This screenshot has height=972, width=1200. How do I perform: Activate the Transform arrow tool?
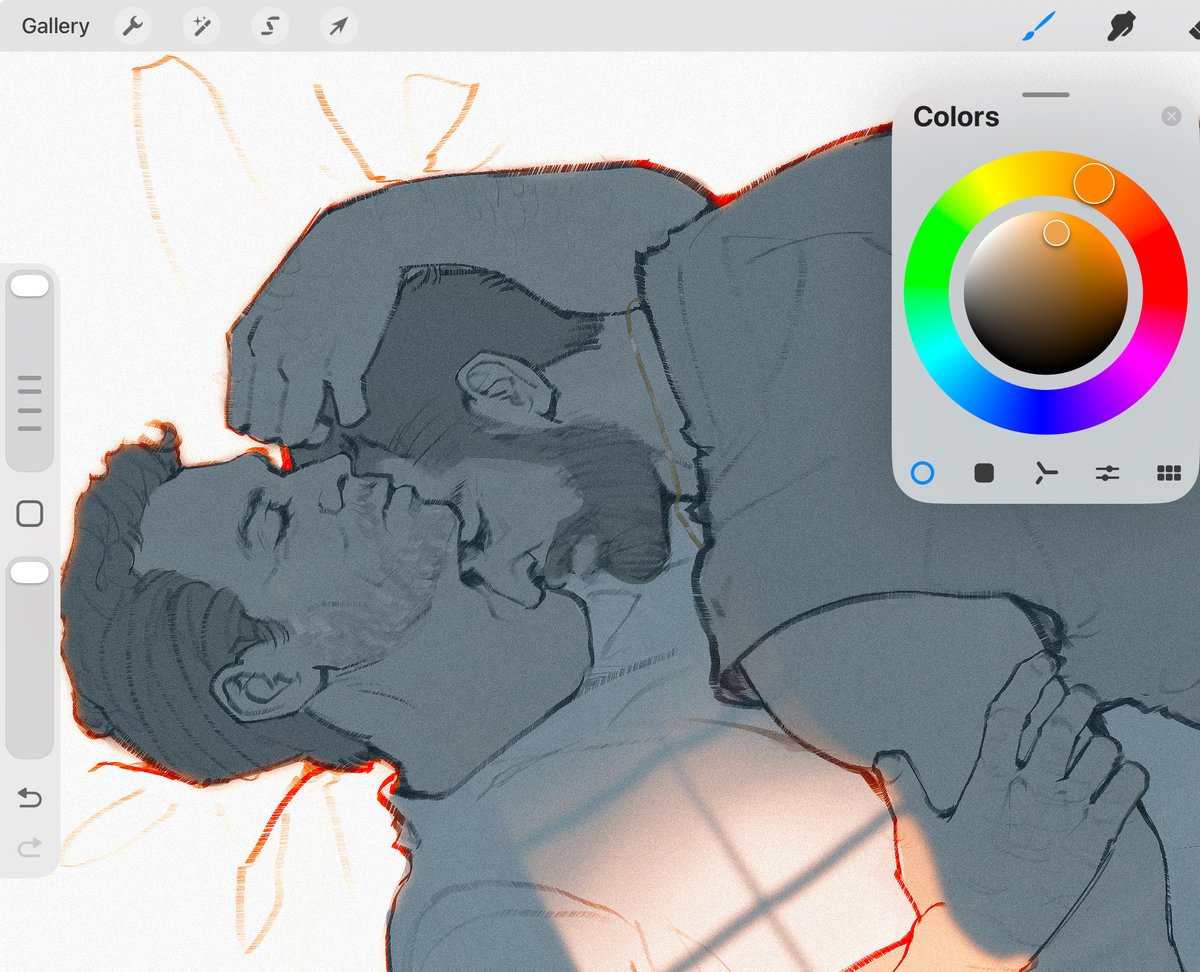(x=338, y=26)
